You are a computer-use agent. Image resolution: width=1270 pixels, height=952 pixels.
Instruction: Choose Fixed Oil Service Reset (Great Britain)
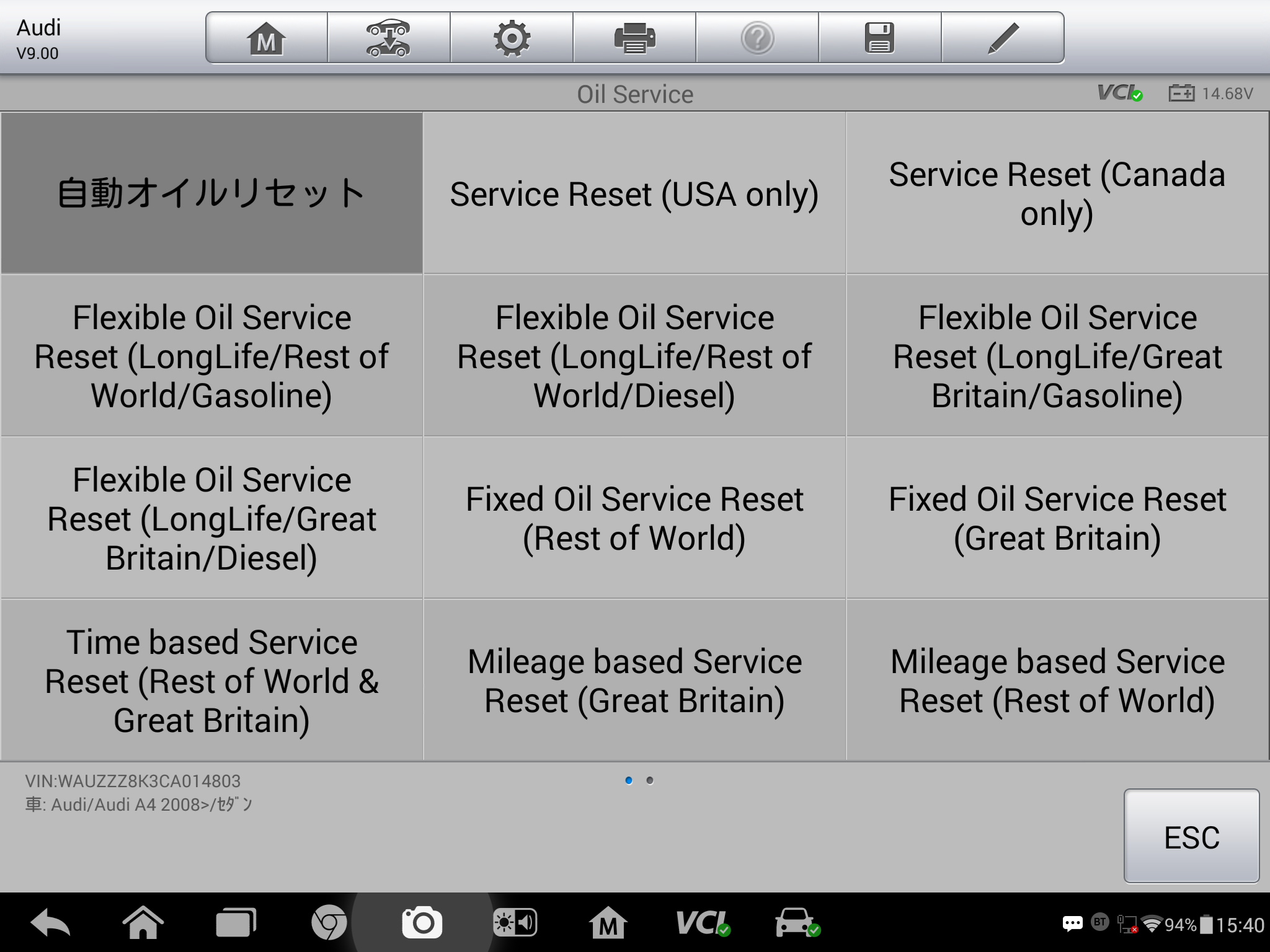point(1057,518)
